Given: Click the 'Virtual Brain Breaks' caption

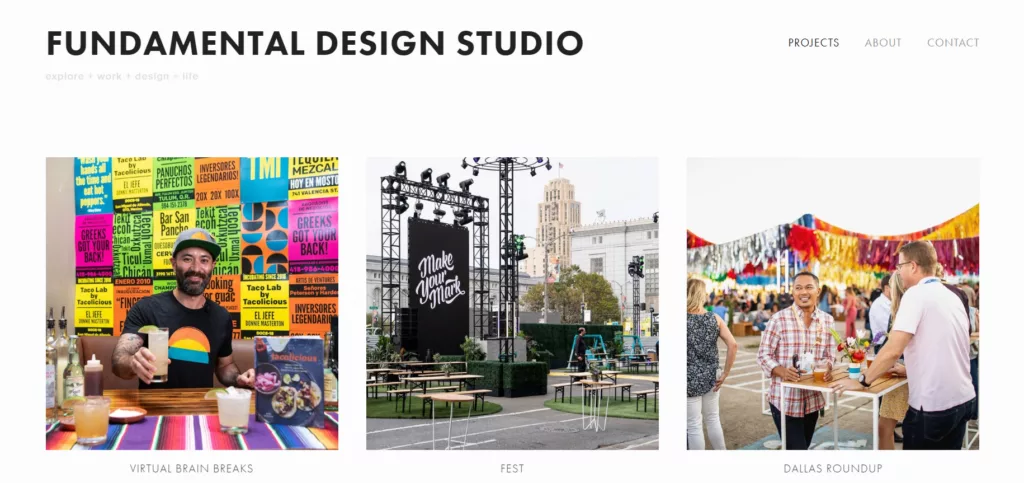Looking at the screenshot, I should pos(191,469).
